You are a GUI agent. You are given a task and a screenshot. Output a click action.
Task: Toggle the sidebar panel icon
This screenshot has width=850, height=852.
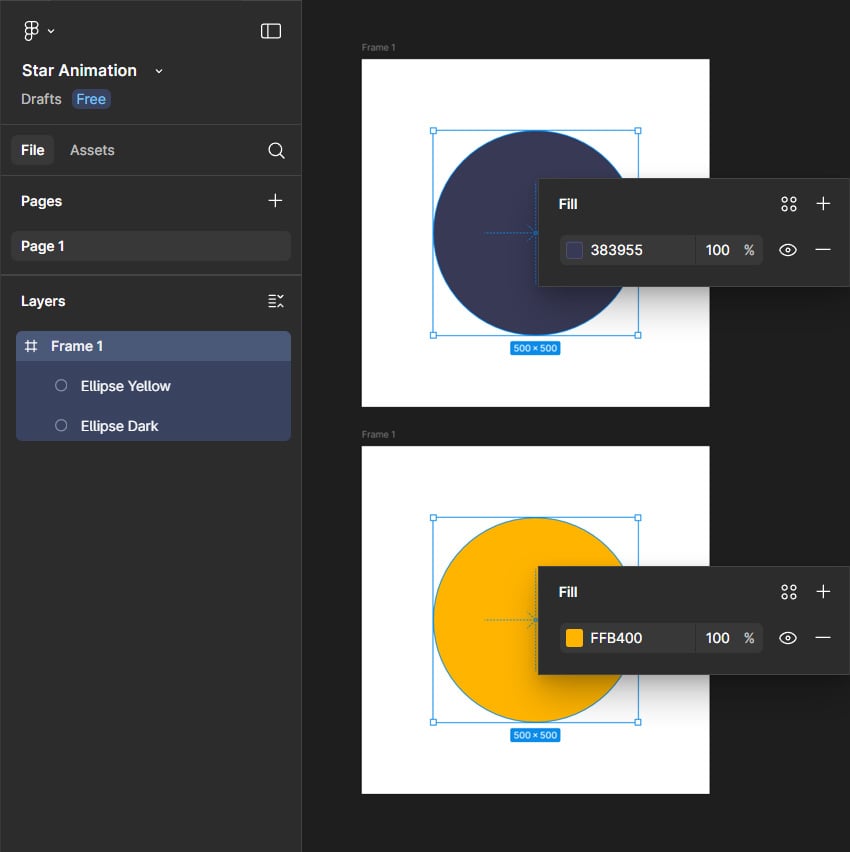coord(271,31)
